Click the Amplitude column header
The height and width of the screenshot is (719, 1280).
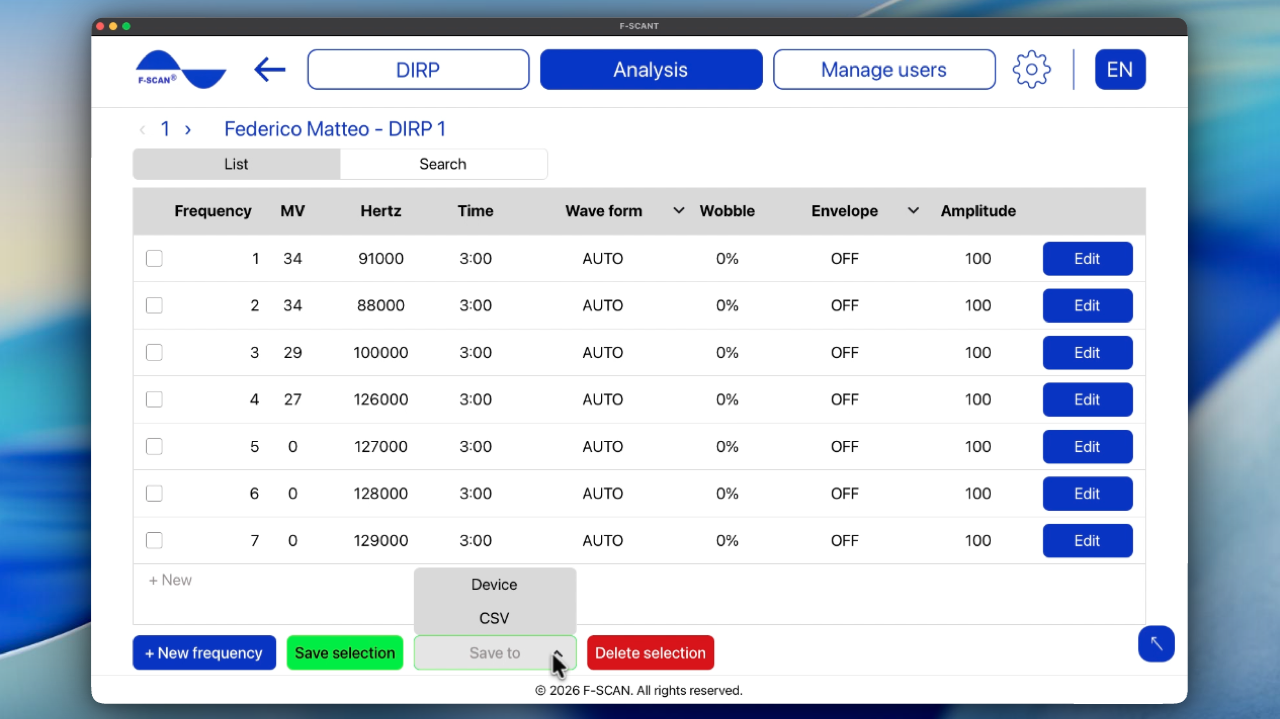tap(978, 211)
